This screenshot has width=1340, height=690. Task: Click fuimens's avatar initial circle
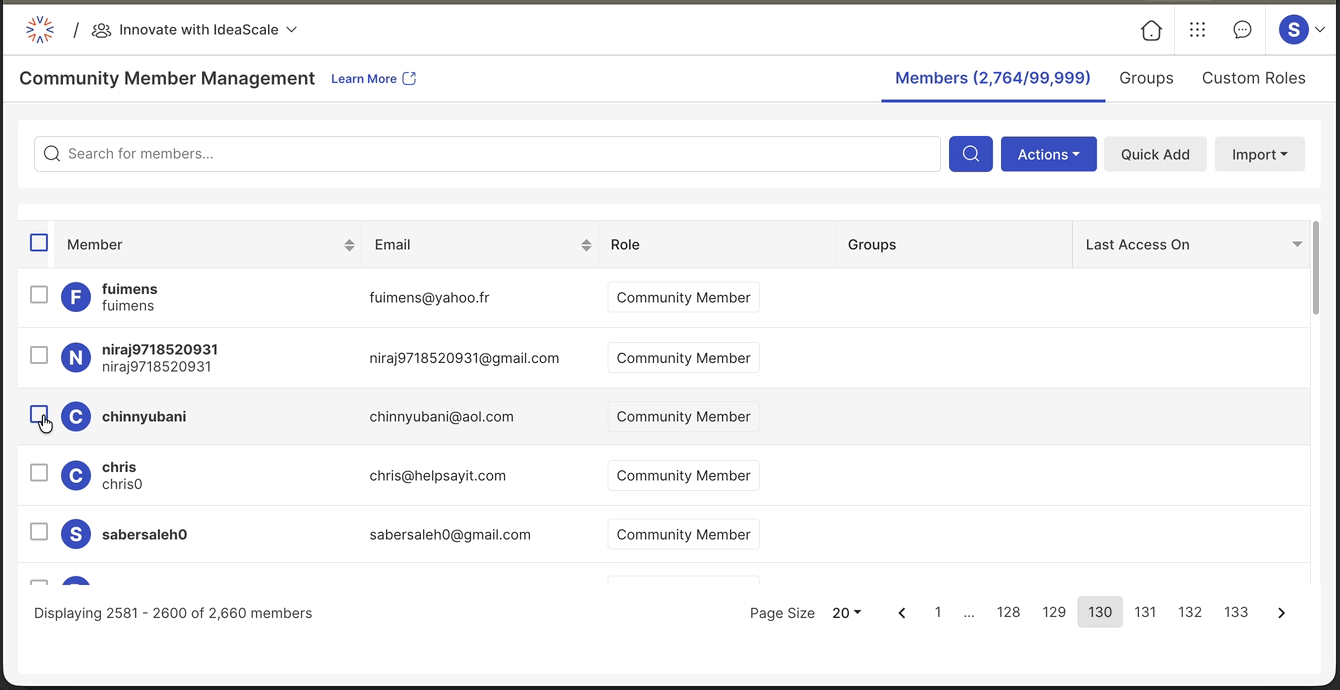pos(76,297)
